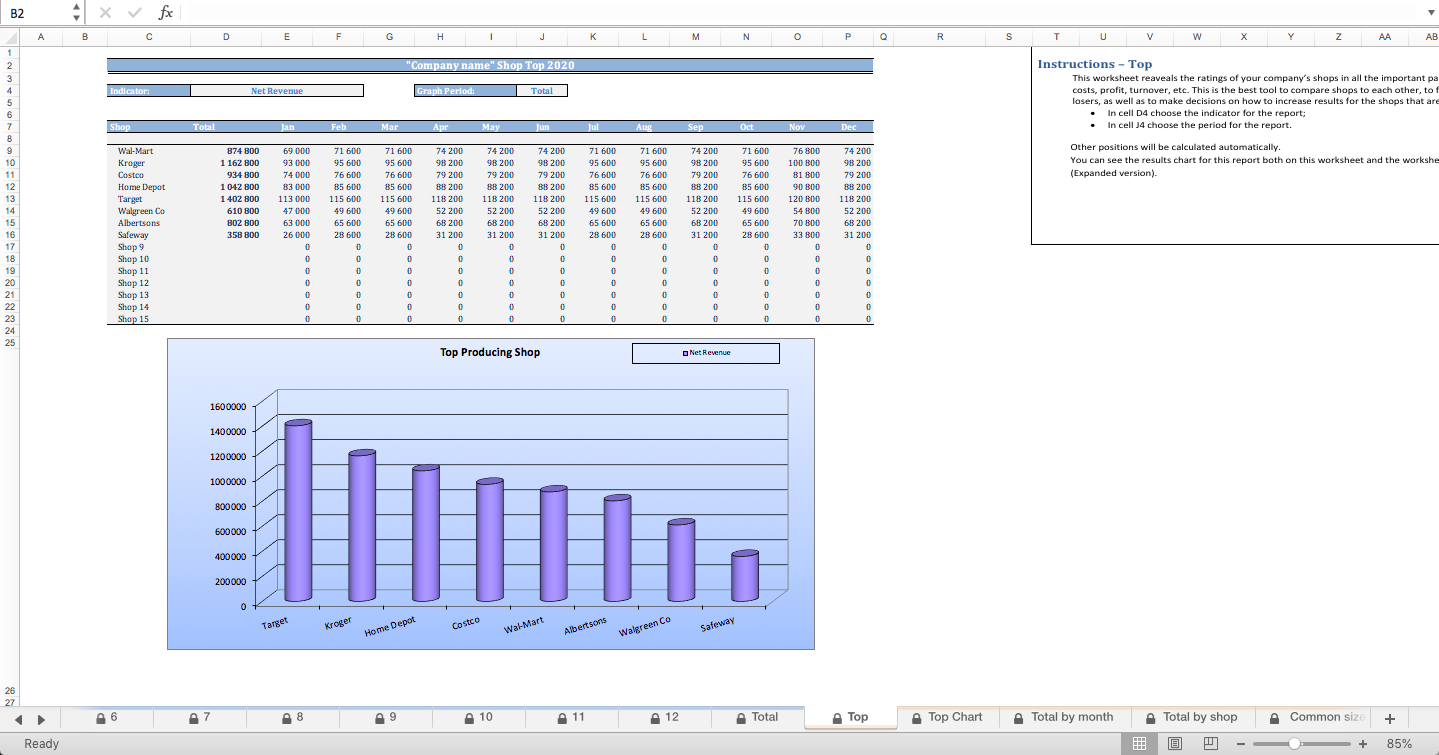Image resolution: width=1439 pixels, height=755 pixels.
Task: Select column P header
Action: [848, 36]
